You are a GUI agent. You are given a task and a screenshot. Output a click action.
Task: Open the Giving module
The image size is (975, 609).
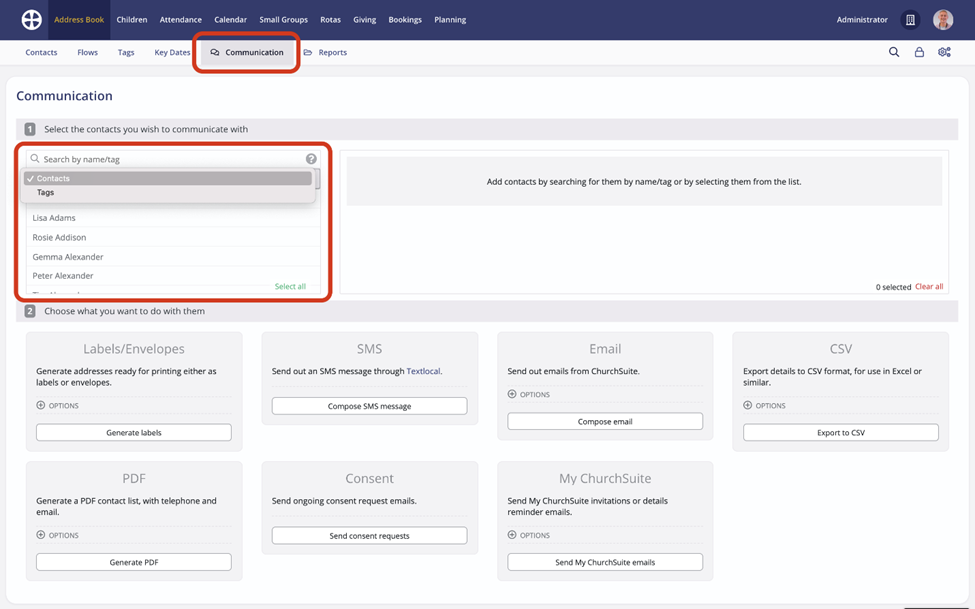click(x=364, y=20)
